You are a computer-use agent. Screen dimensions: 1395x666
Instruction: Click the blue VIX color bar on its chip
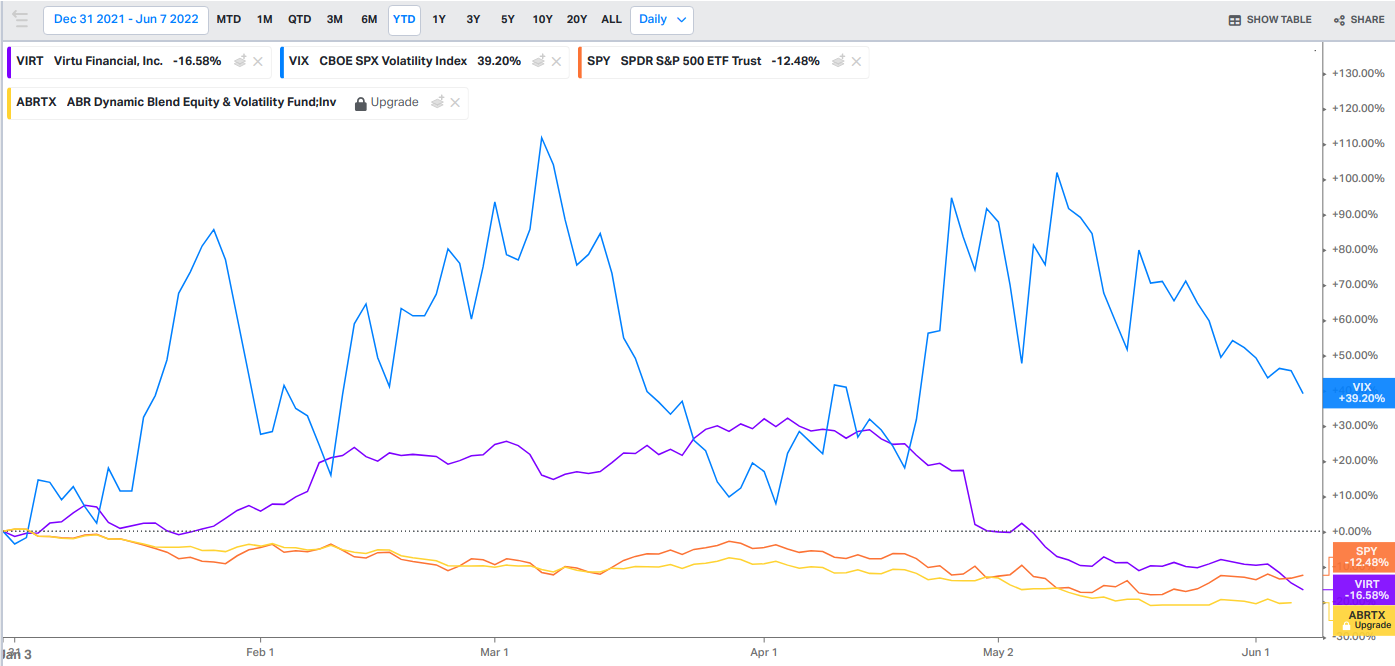pos(282,61)
